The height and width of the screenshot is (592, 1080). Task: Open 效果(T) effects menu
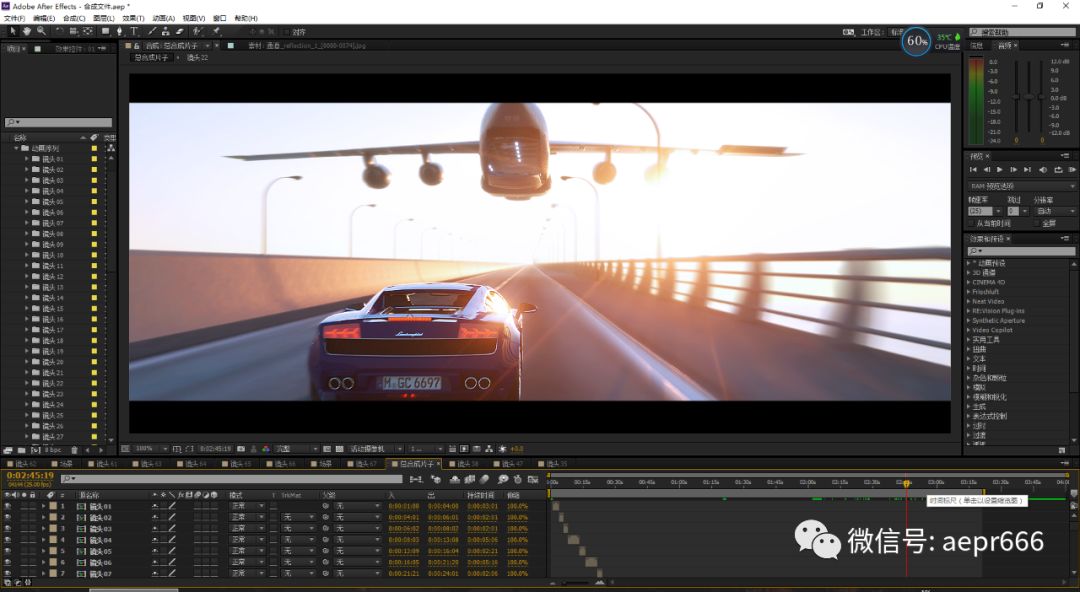tap(133, 18)
